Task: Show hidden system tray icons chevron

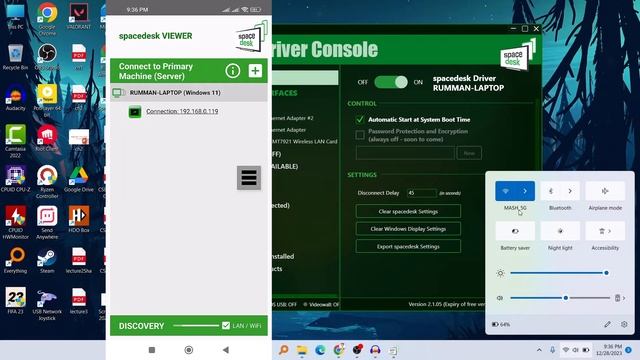Action: [x=539, y=350]
